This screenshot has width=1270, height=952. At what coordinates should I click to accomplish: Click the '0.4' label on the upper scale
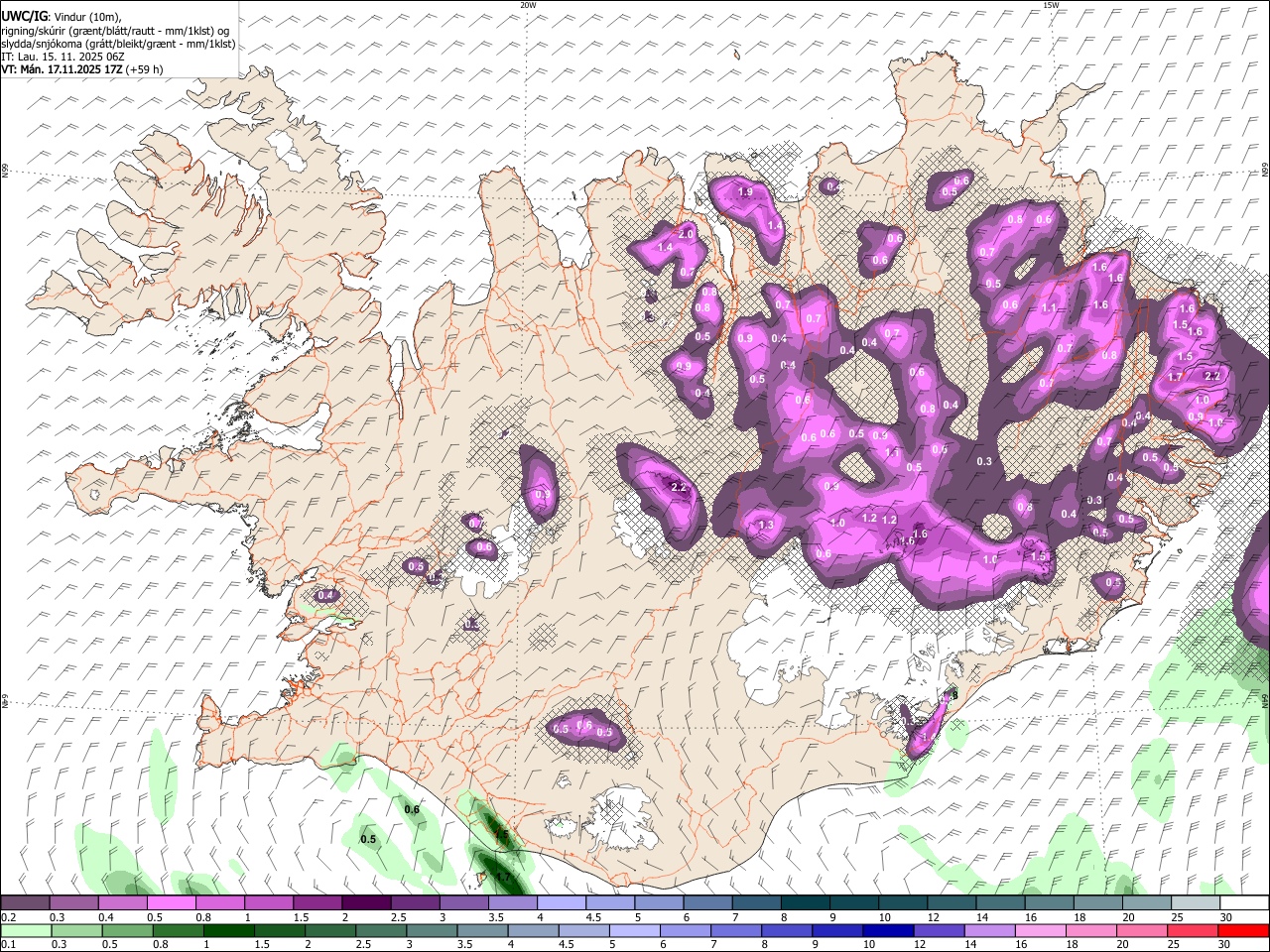(x=107, y=917)
